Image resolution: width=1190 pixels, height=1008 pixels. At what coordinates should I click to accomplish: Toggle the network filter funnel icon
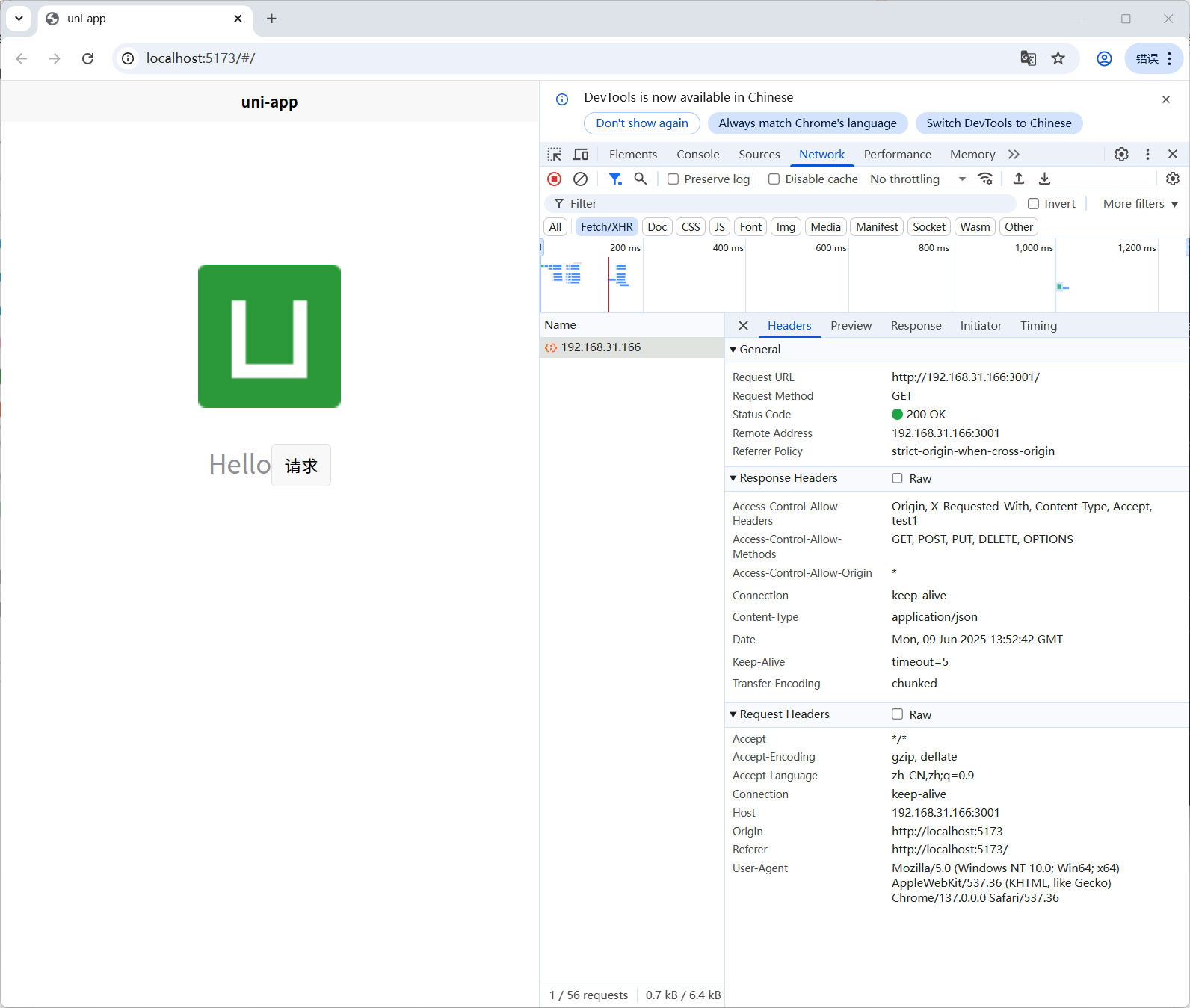tap(614, 179)
